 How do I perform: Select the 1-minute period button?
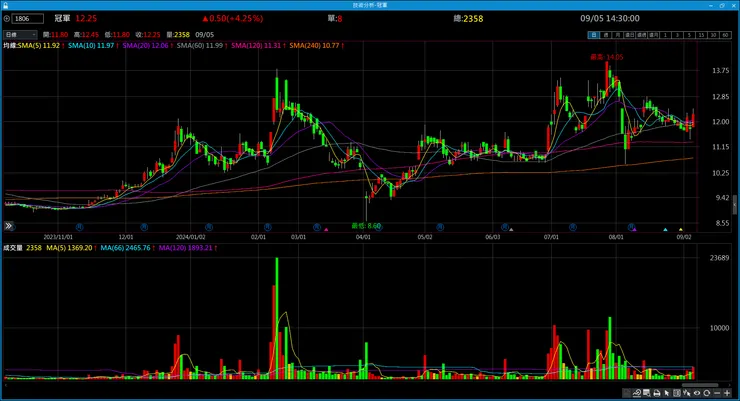[665, 35]
